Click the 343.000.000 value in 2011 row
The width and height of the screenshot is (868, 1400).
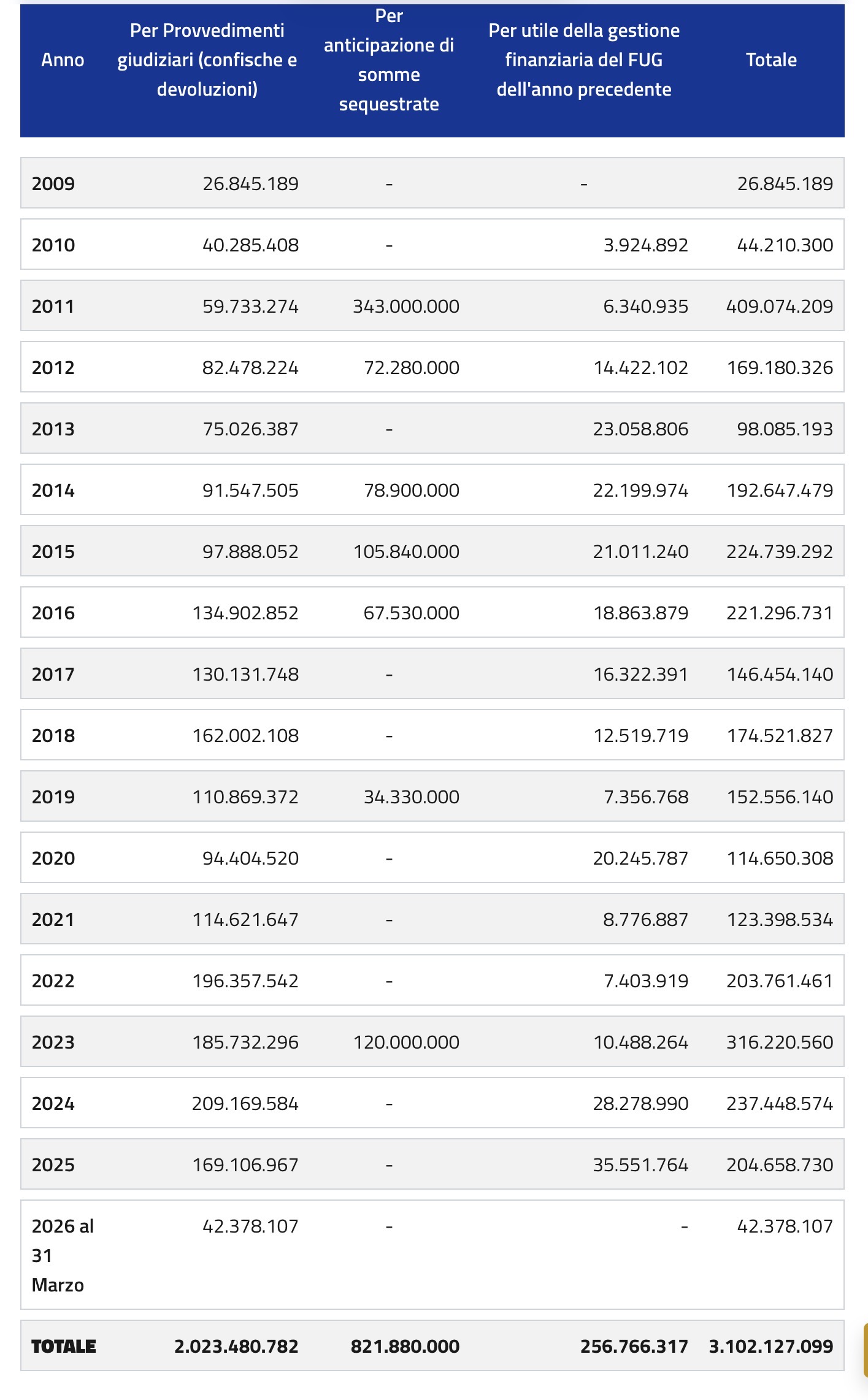click(405, 306)
